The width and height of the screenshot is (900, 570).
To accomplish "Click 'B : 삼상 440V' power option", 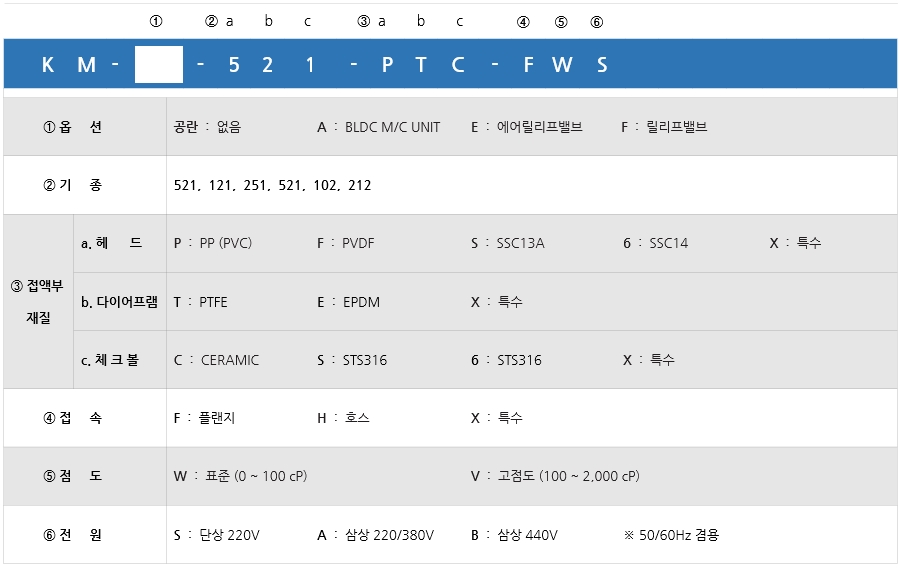I will 514,535.
